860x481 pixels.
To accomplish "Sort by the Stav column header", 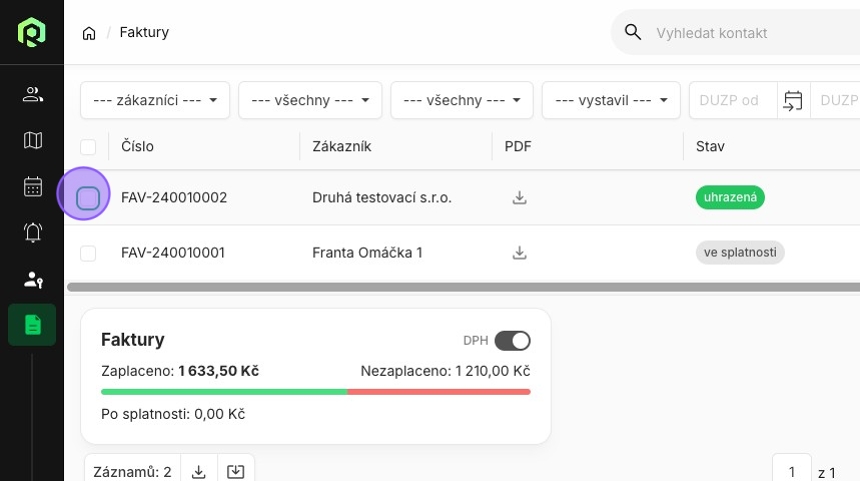I will click(x=710, y=147).
